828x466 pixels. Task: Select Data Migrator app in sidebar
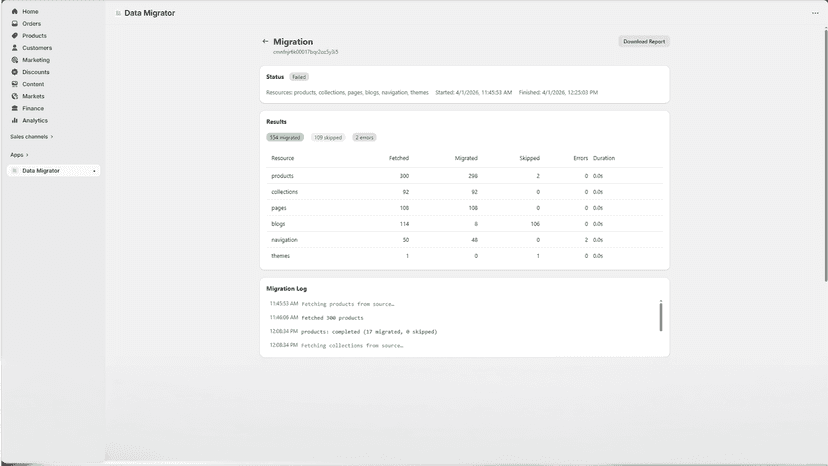[x=53, y=171]
